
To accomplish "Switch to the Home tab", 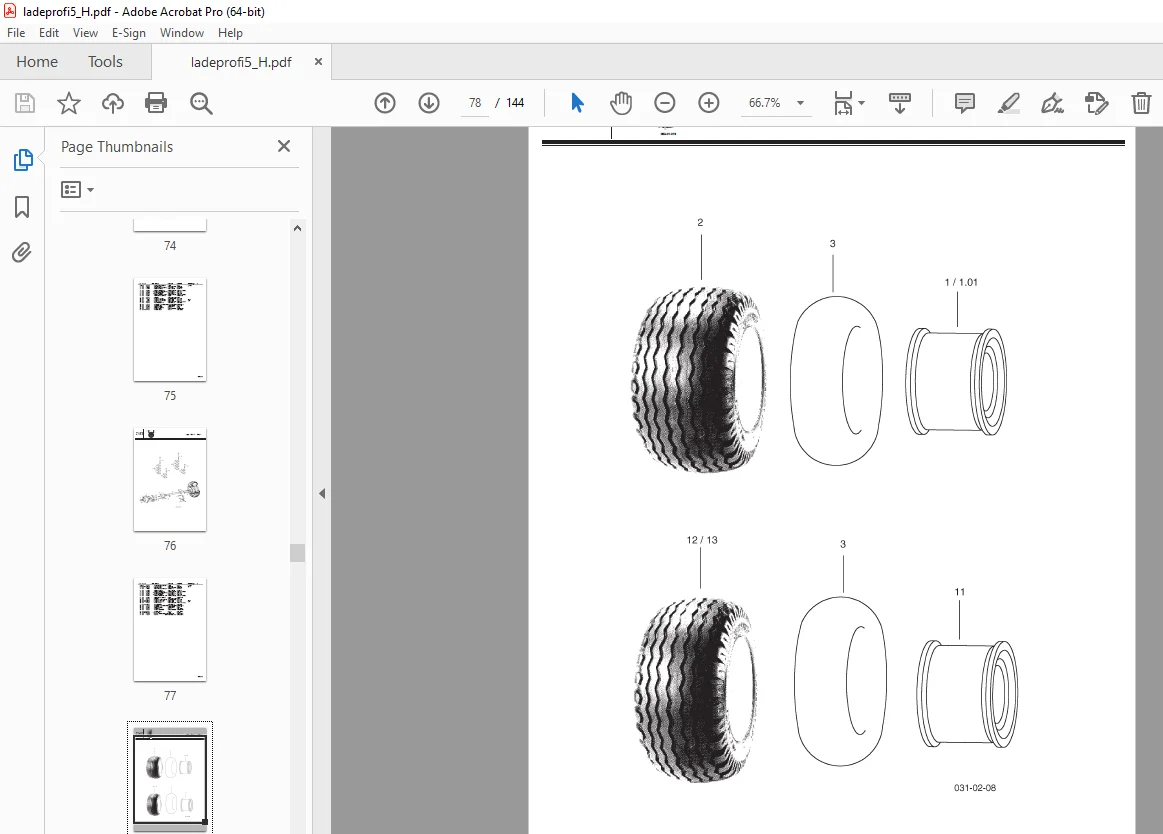I will (37, 62).
